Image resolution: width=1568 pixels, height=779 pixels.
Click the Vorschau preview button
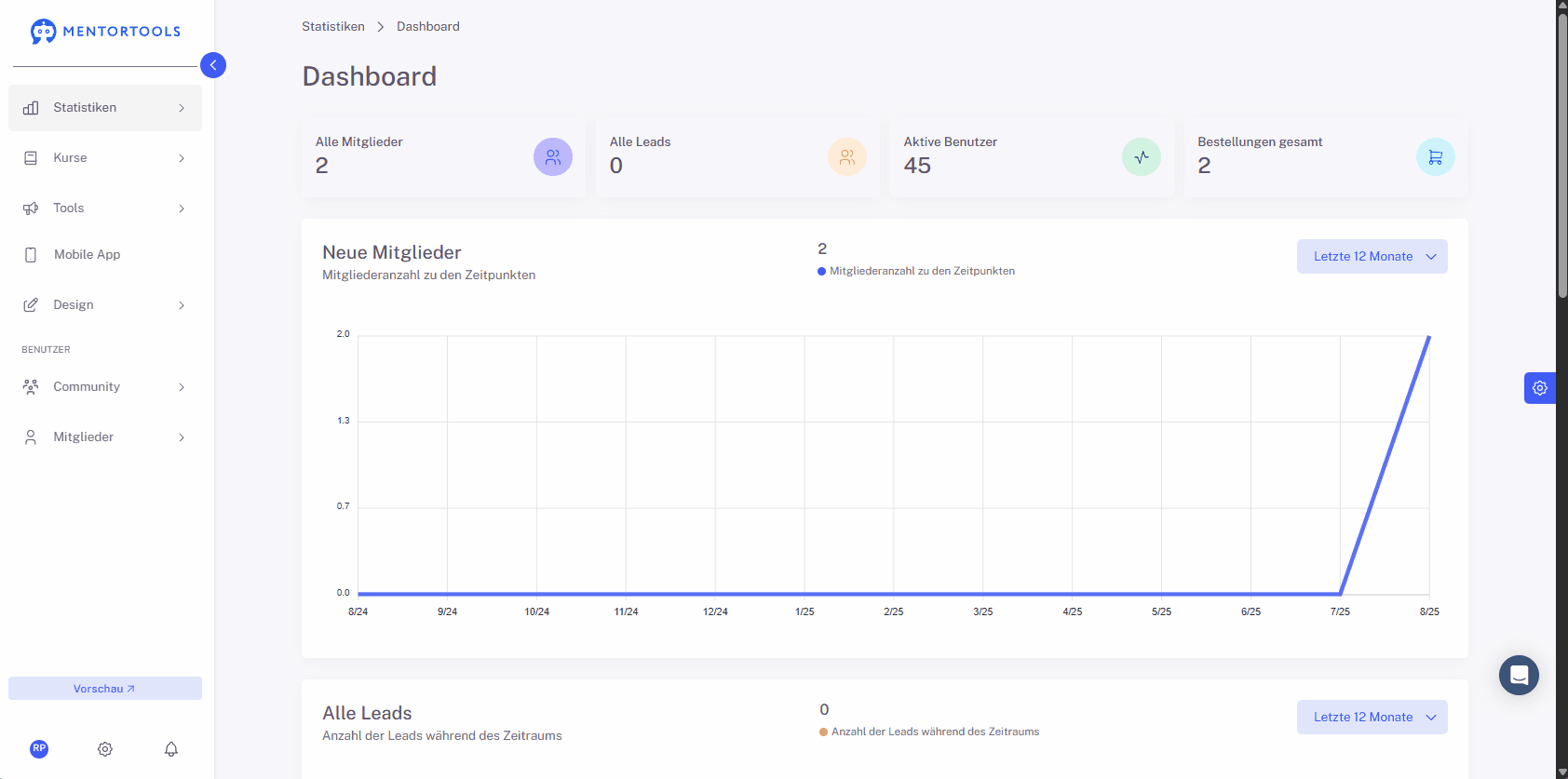tap(105, 689)
